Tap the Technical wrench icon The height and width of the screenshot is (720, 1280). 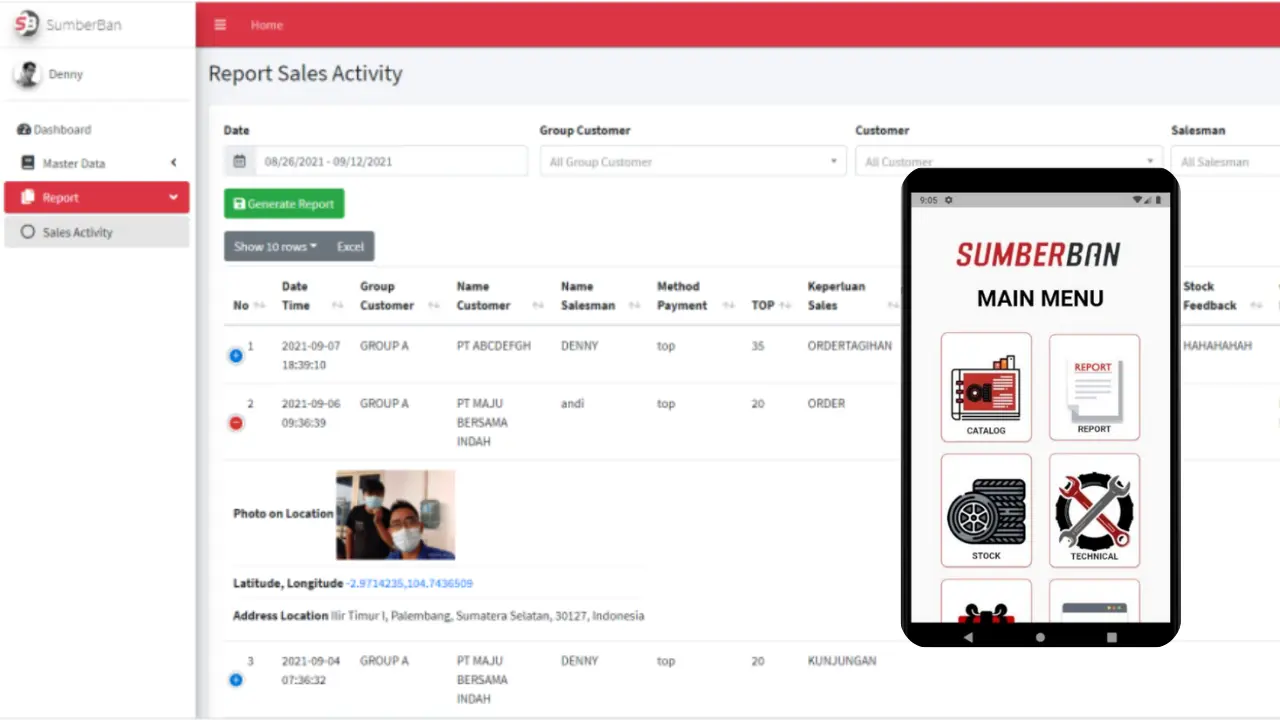1093,510
